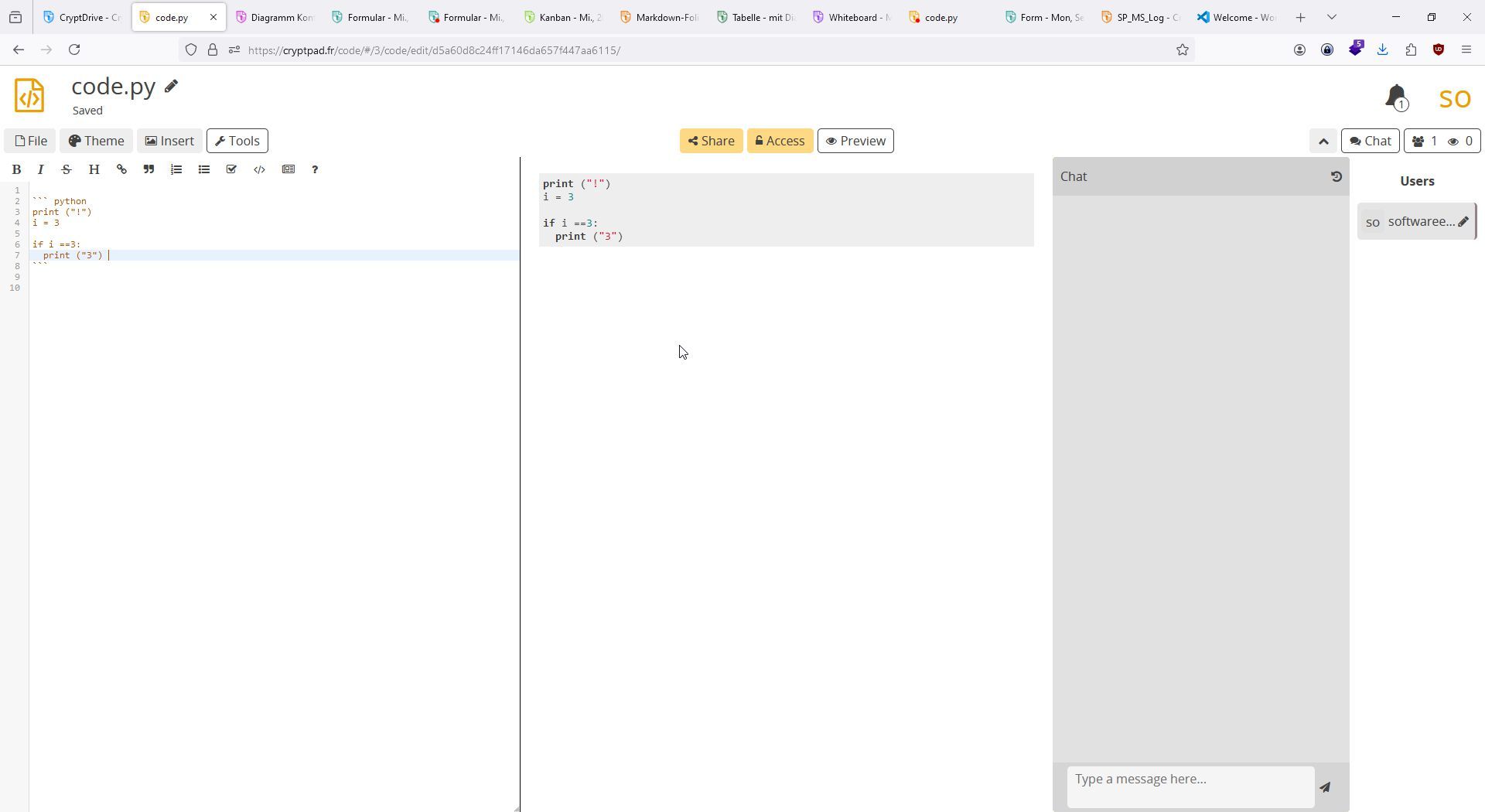This screenshot has width=1485, height=812.
Task: Insert a bulleted list
Action: 204,169
